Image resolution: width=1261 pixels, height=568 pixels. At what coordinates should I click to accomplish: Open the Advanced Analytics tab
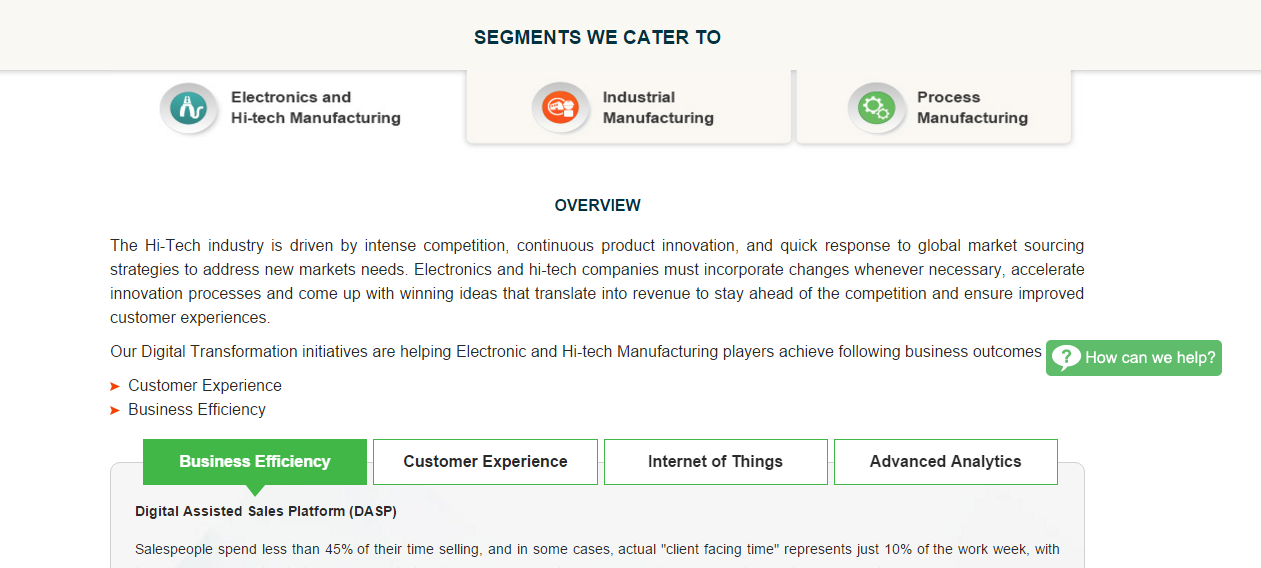946,462
